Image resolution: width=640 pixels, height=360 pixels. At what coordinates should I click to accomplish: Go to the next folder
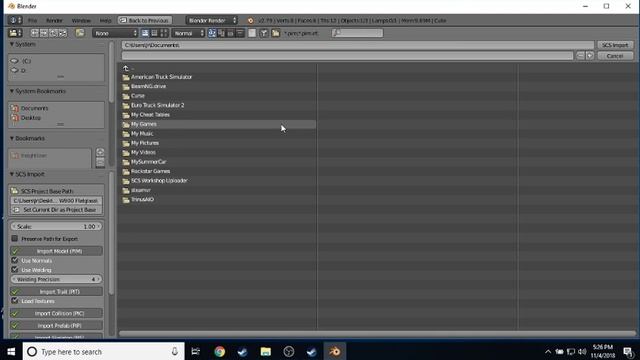point(44,33)
